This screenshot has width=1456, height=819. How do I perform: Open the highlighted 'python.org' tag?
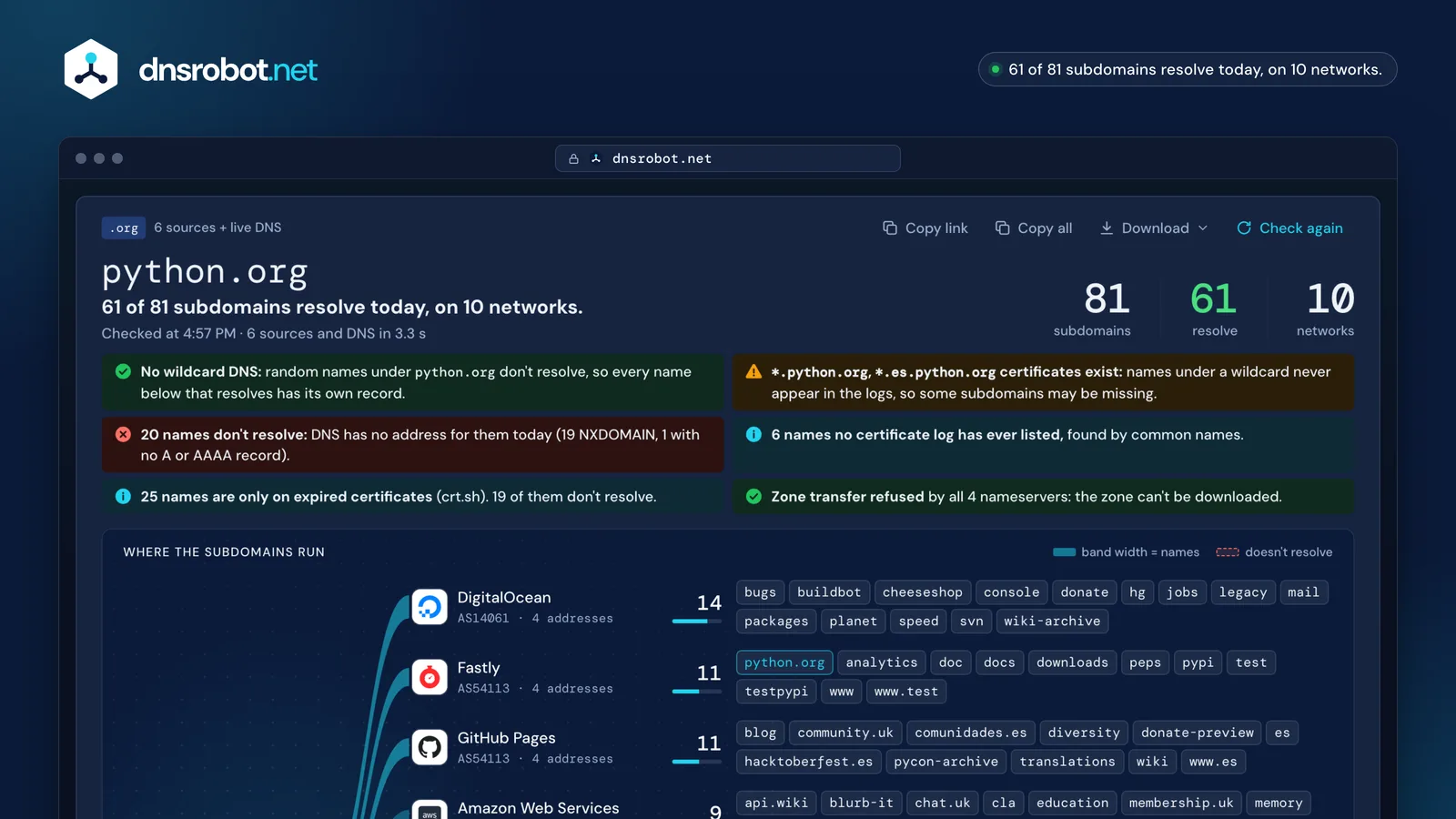click(784, 662)
